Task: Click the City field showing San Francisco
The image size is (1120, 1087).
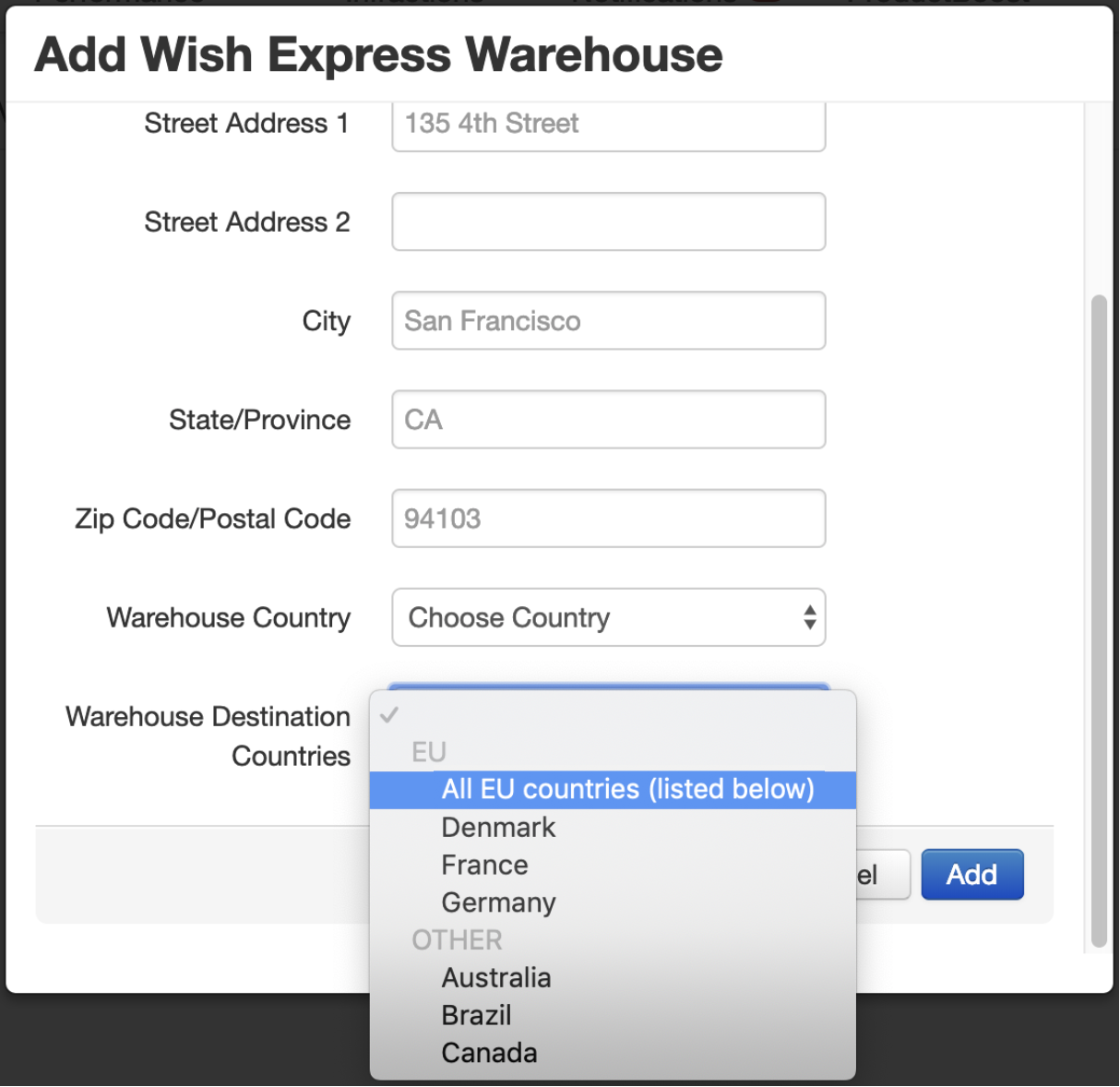Action: point(608,320)
